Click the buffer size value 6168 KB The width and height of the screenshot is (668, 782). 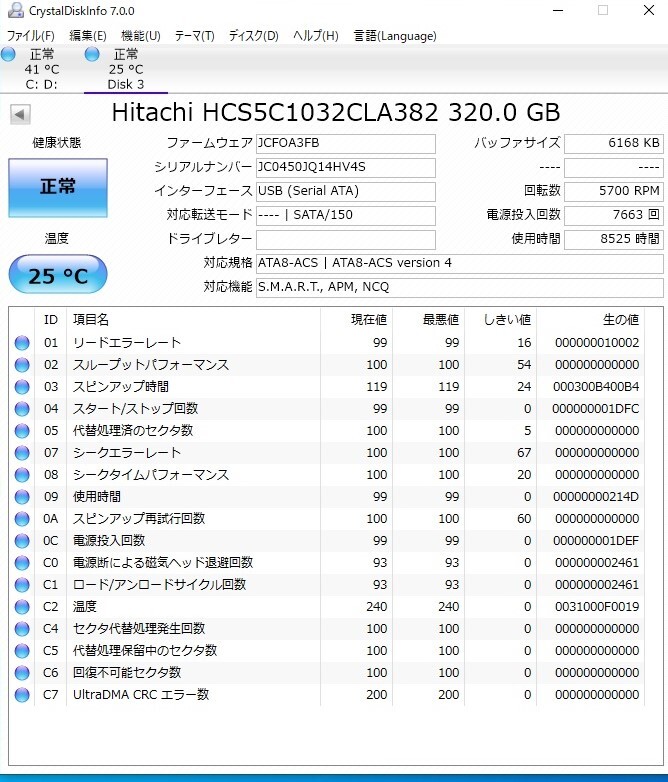pyautogui.click(x=614, y=144)
